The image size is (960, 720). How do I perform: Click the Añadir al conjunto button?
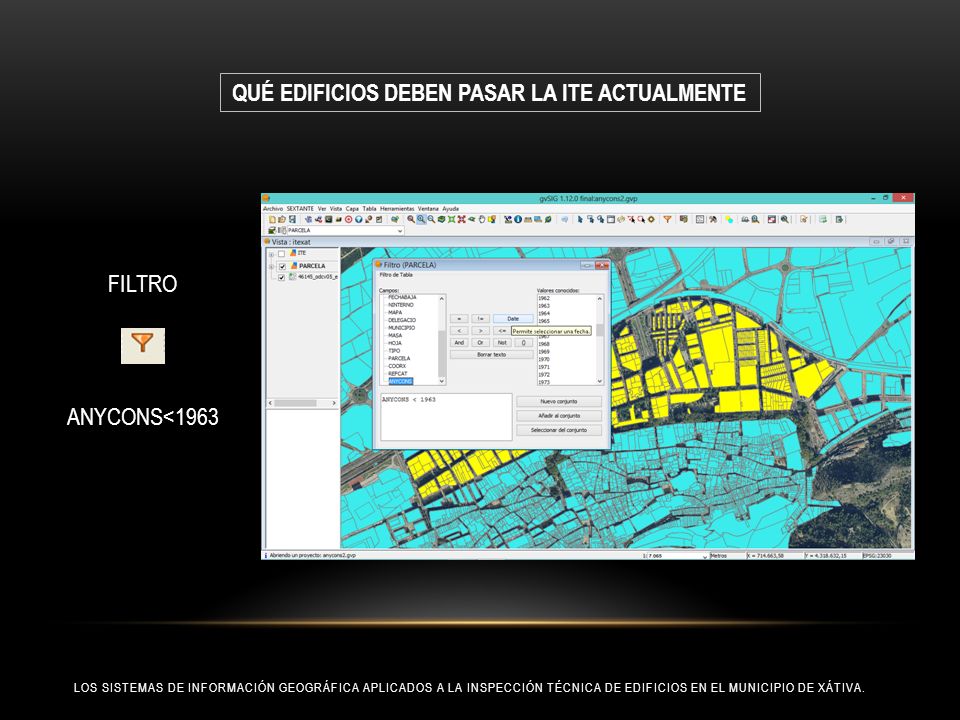(x=559, y=416)
